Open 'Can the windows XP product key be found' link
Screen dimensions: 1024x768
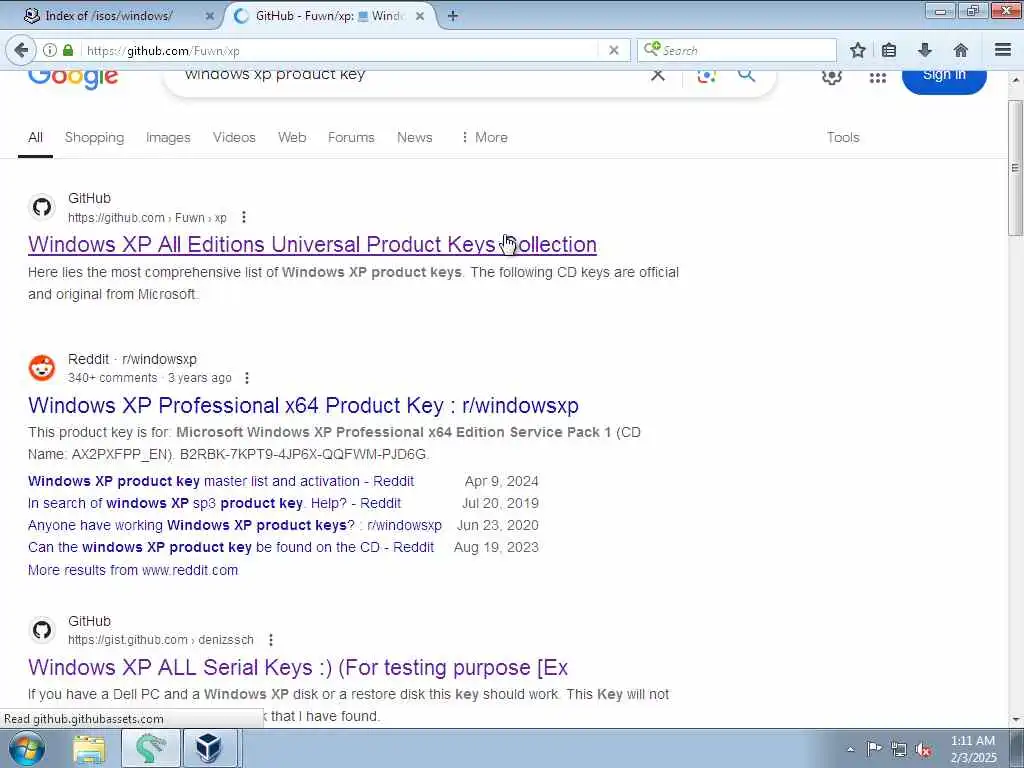point(231,547)
